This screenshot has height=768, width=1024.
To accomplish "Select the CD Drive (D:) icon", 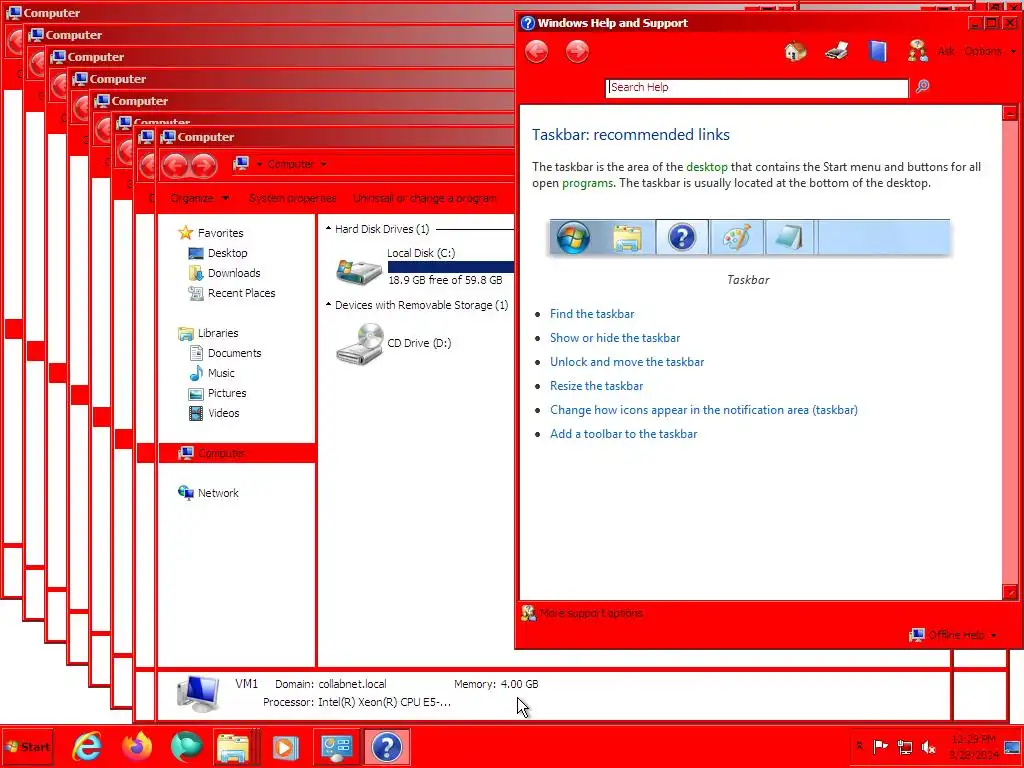I will (x=359, y=344).
